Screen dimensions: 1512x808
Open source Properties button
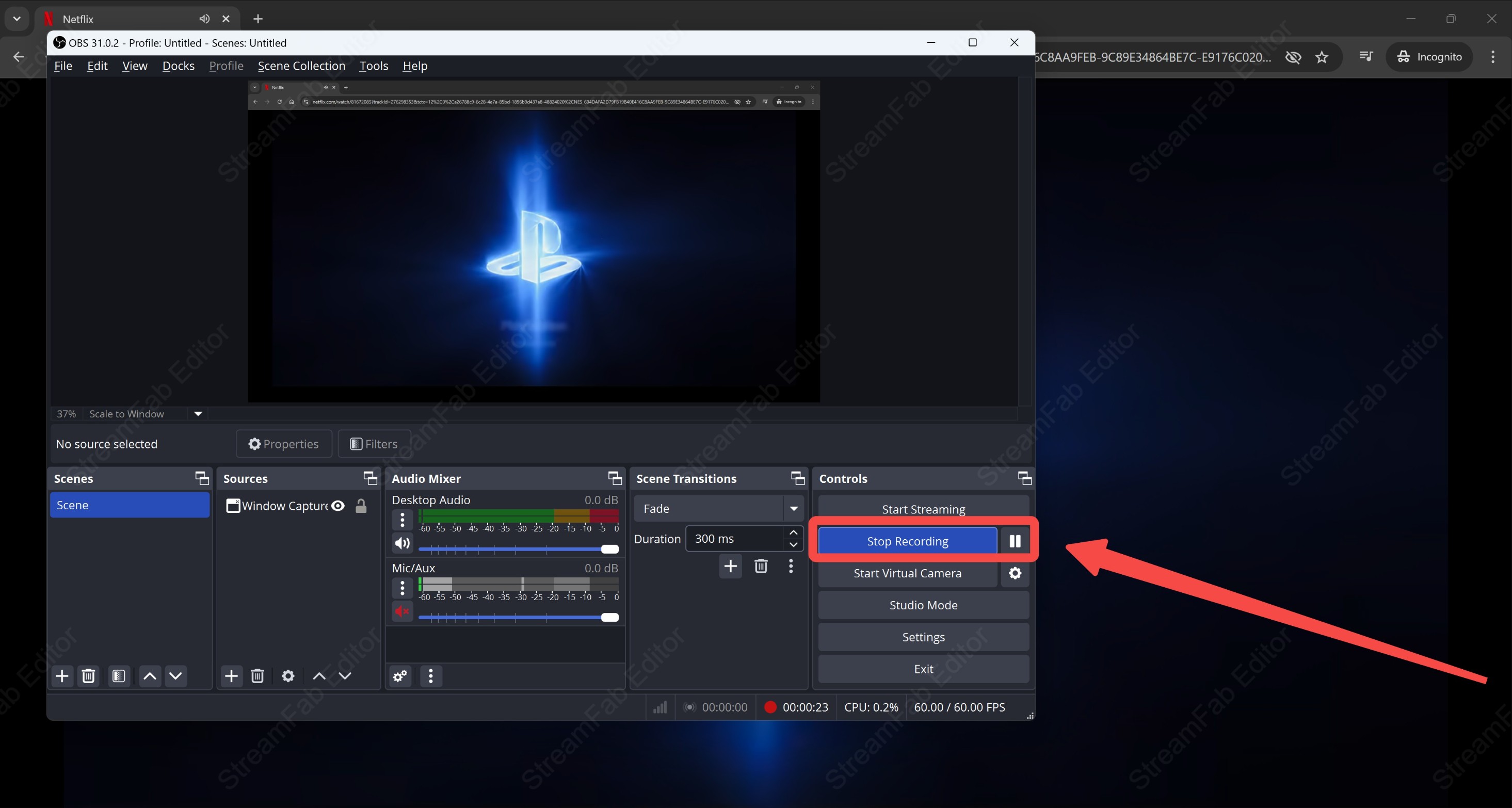(284, 444)
